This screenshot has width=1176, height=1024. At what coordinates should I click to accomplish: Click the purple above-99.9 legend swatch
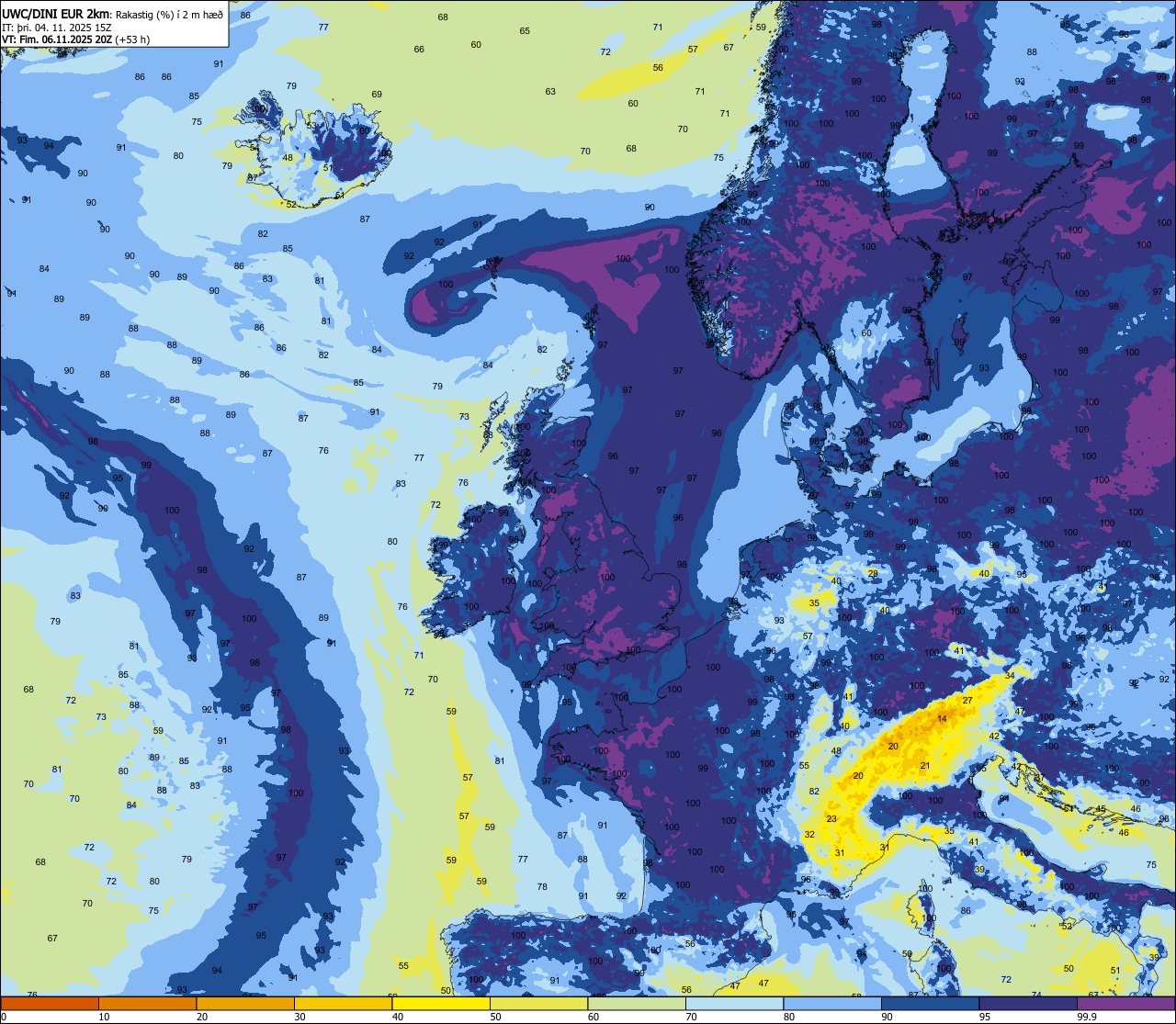(1125, 1004)
